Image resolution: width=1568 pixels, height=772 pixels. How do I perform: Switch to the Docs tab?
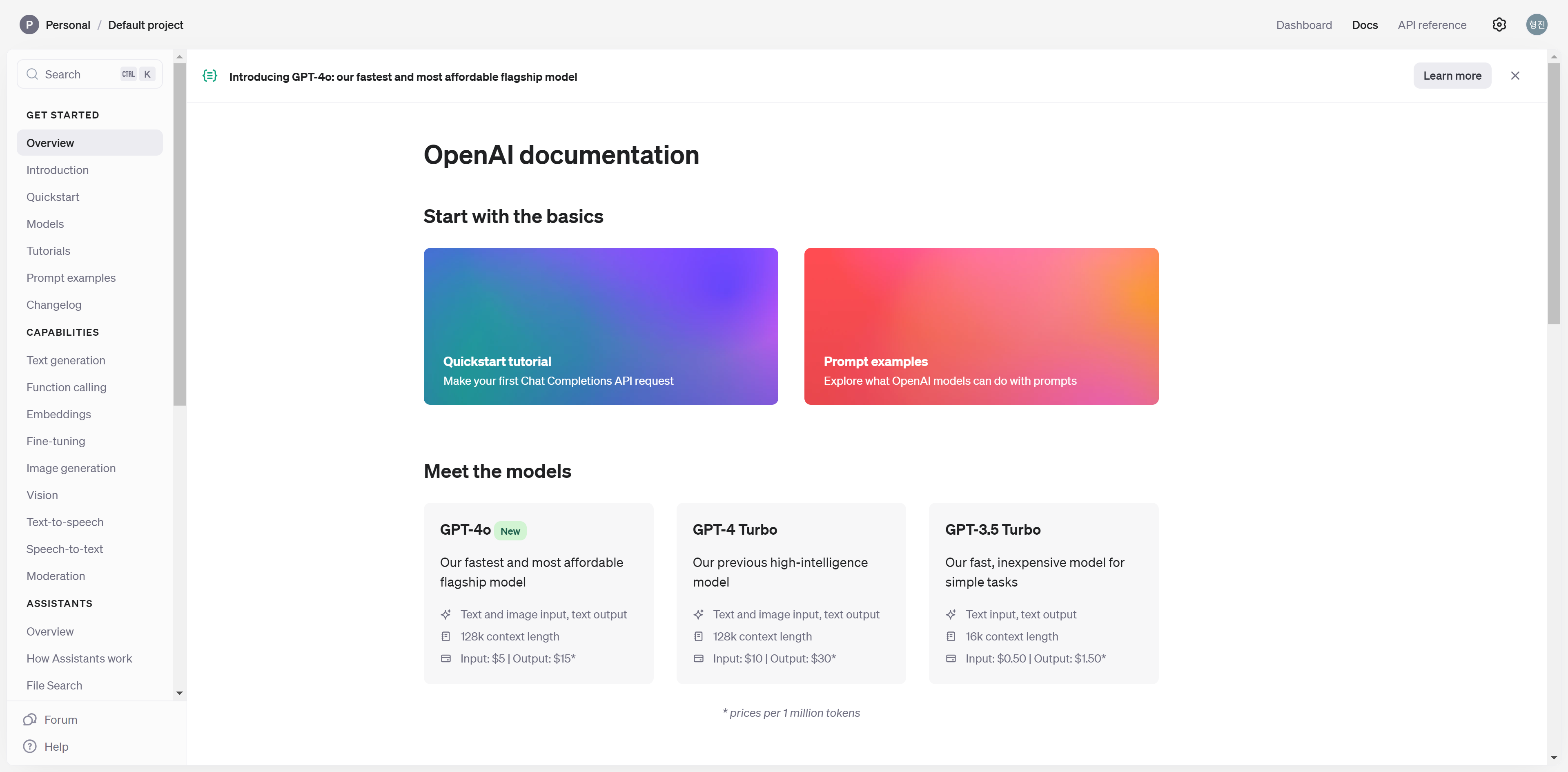(x=1365, y=25)
